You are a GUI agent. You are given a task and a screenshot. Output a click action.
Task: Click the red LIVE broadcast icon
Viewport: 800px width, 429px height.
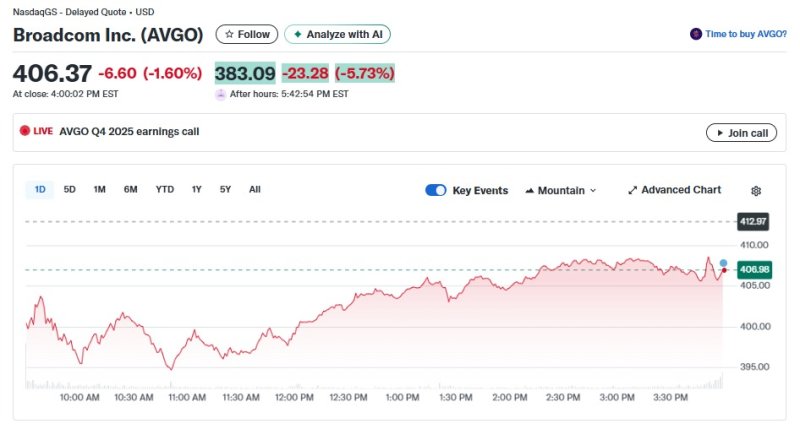point(25,131)
